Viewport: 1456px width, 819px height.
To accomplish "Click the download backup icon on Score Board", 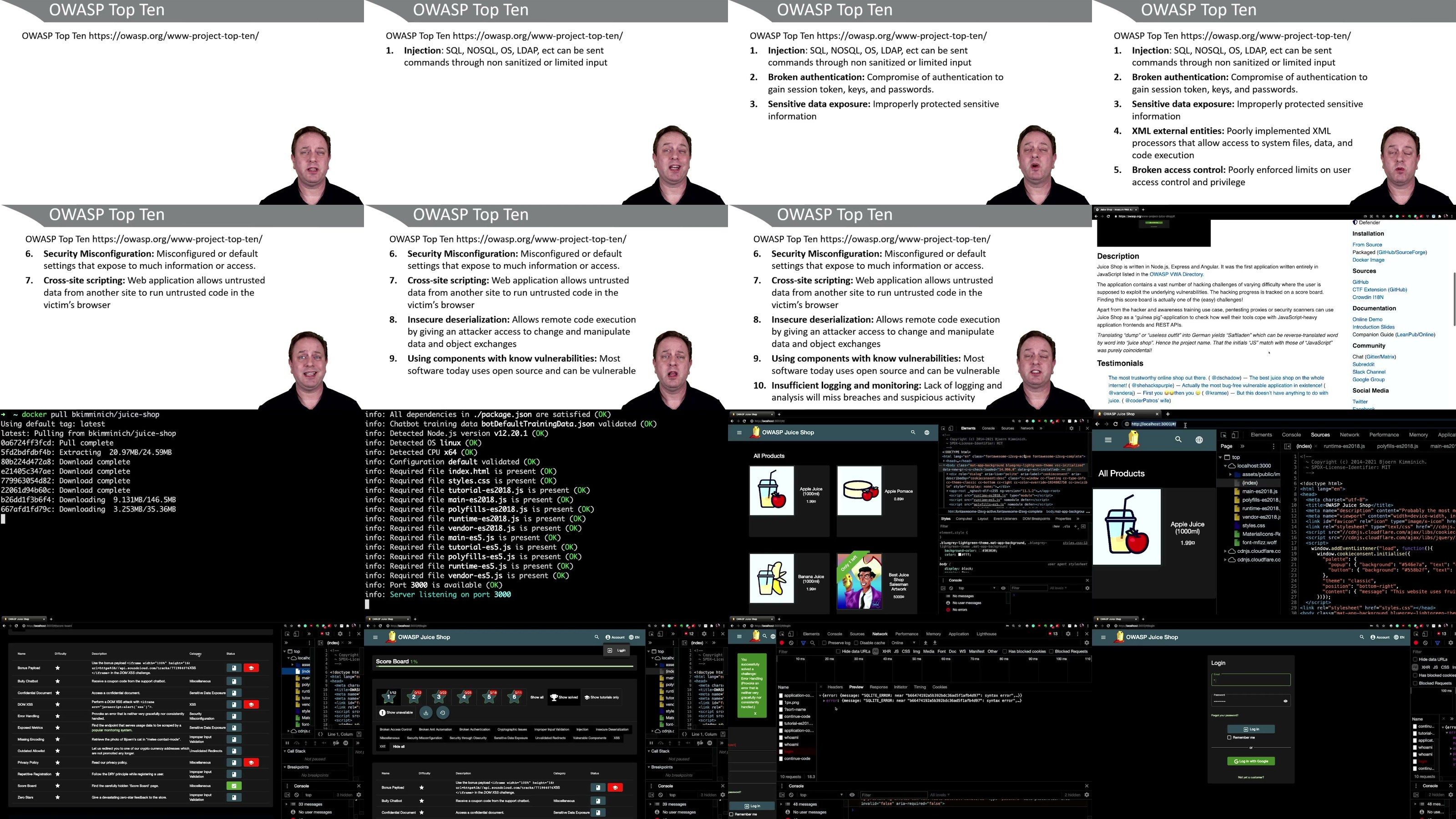I will (x=425, y=713).
